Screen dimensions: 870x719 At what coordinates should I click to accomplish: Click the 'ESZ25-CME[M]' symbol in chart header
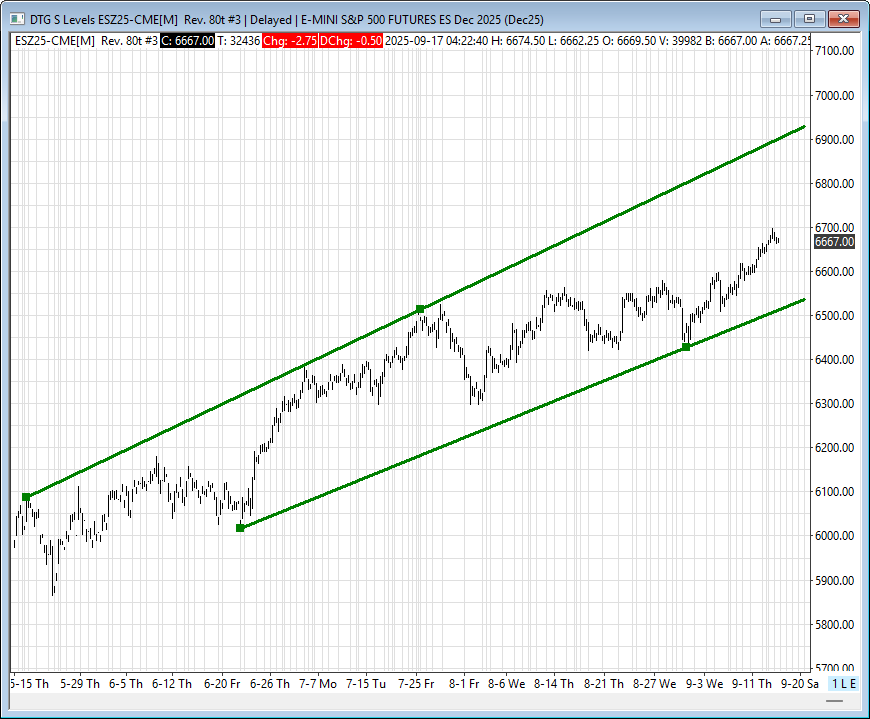(54, 40)
